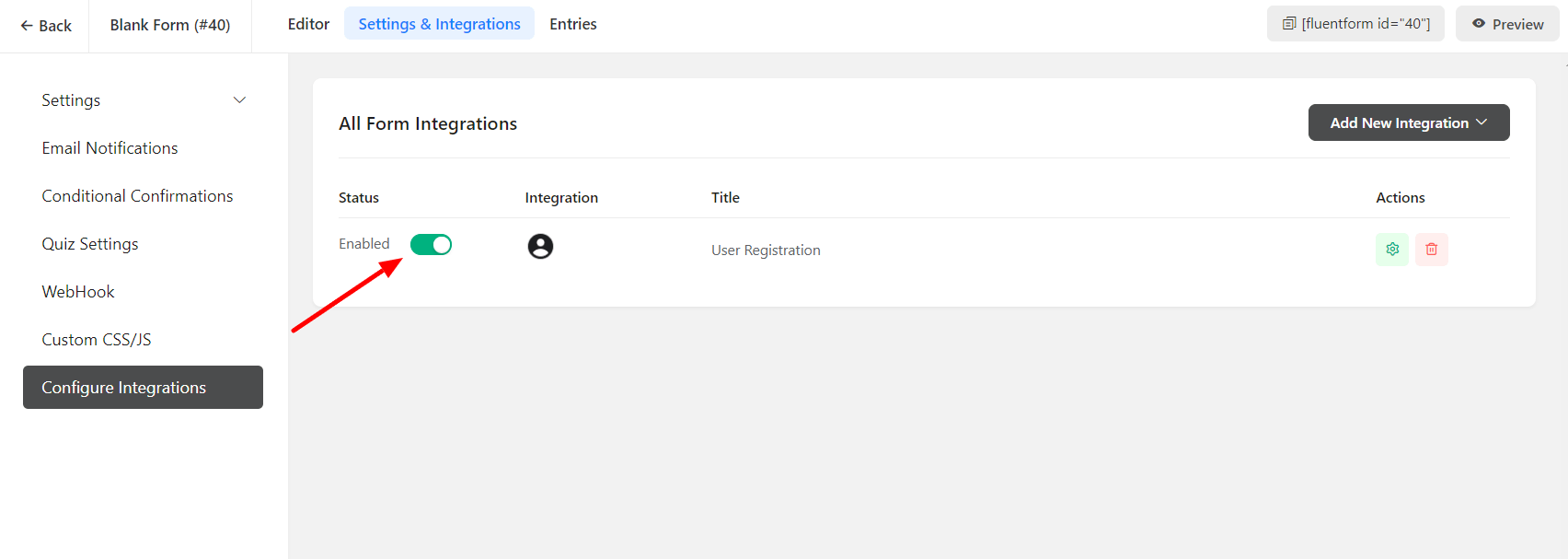The height and width of the screenshot is (559, 1568).
Task: Open Custom CSS/JS settings
Action: coord(97,340)
